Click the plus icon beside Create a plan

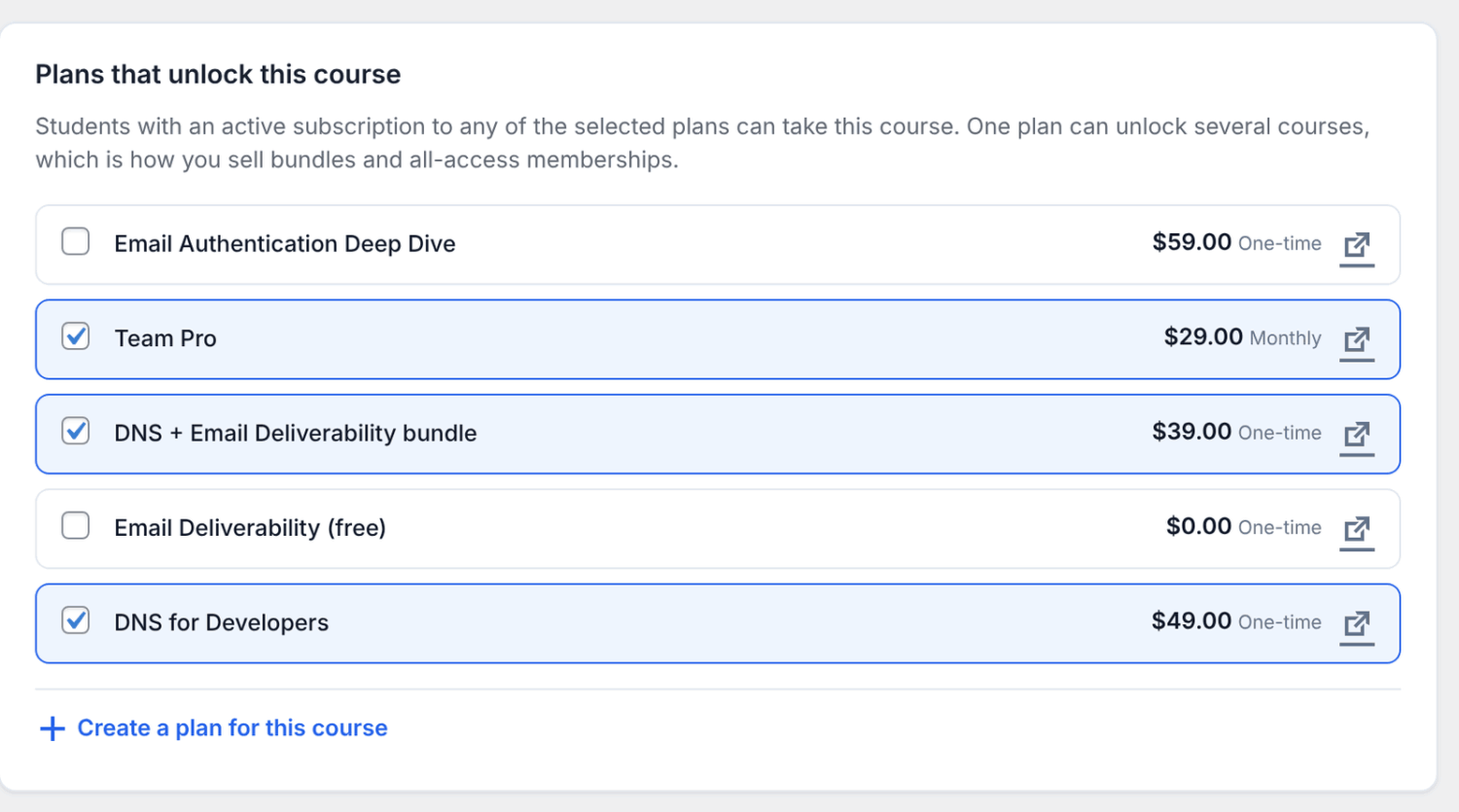coord(52,728)
